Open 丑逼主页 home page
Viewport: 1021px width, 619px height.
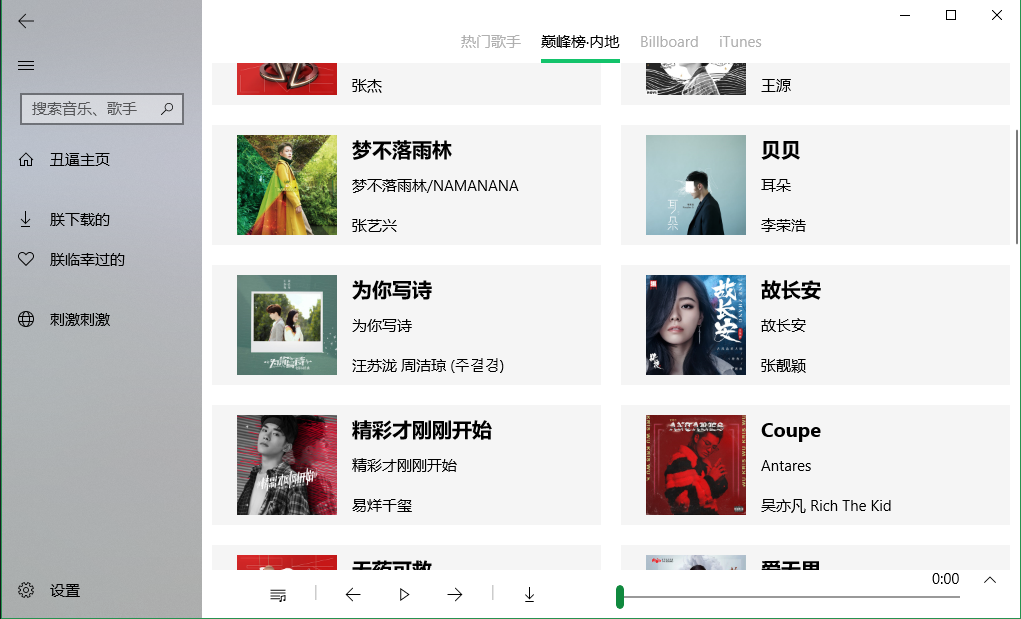101,159
